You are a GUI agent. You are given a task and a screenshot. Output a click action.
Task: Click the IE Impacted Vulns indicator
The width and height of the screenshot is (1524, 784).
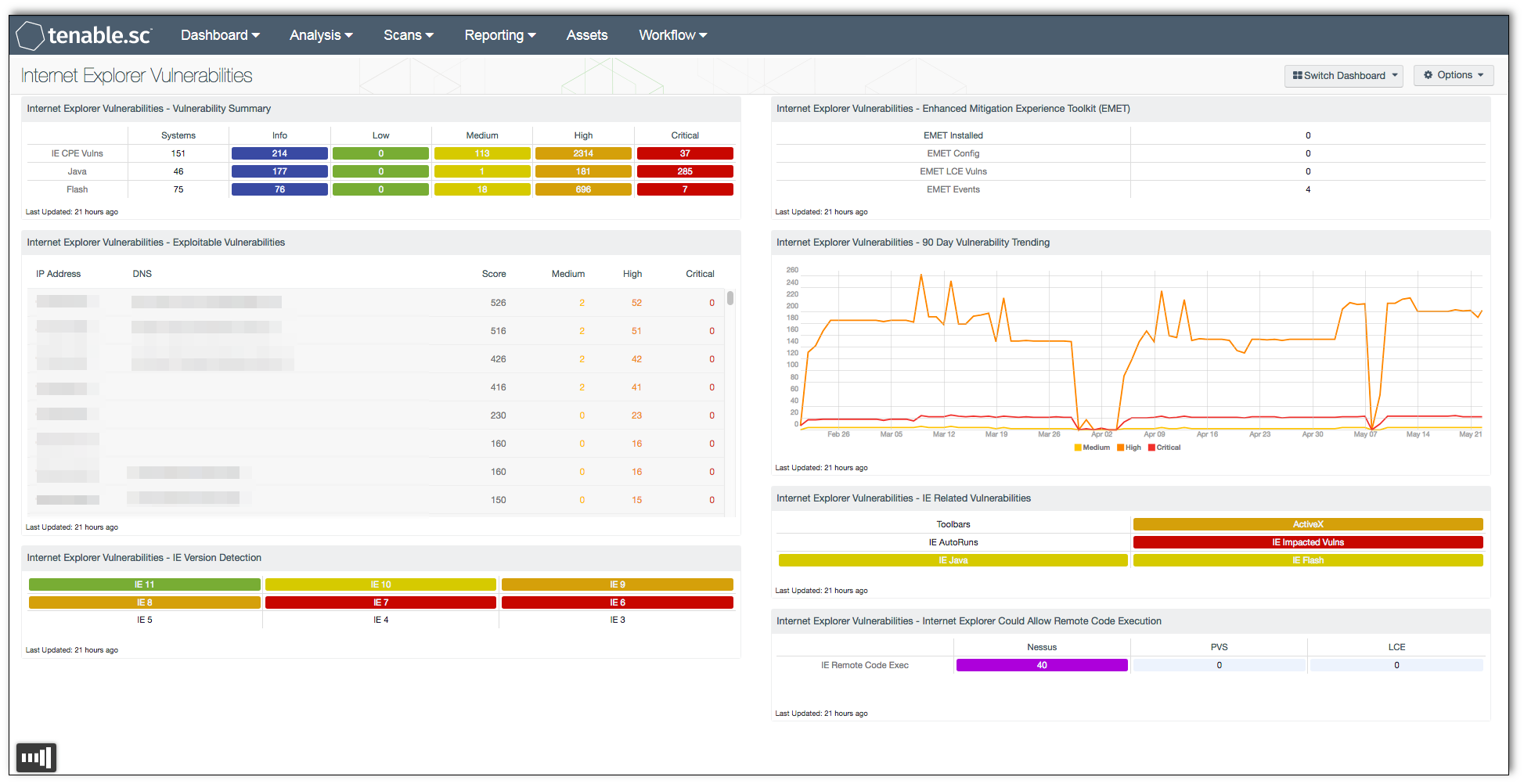point(1308,542)
